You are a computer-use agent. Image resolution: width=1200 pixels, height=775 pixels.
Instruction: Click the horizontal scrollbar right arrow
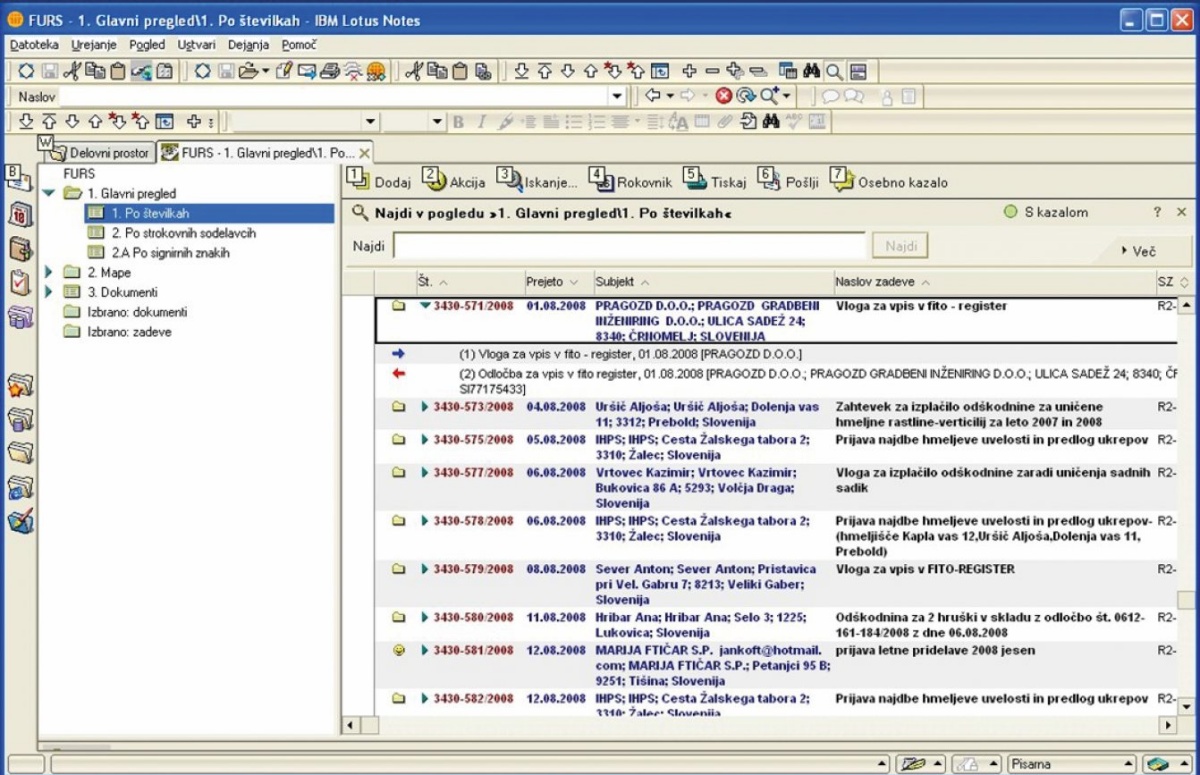click(x=1167, y=724)
